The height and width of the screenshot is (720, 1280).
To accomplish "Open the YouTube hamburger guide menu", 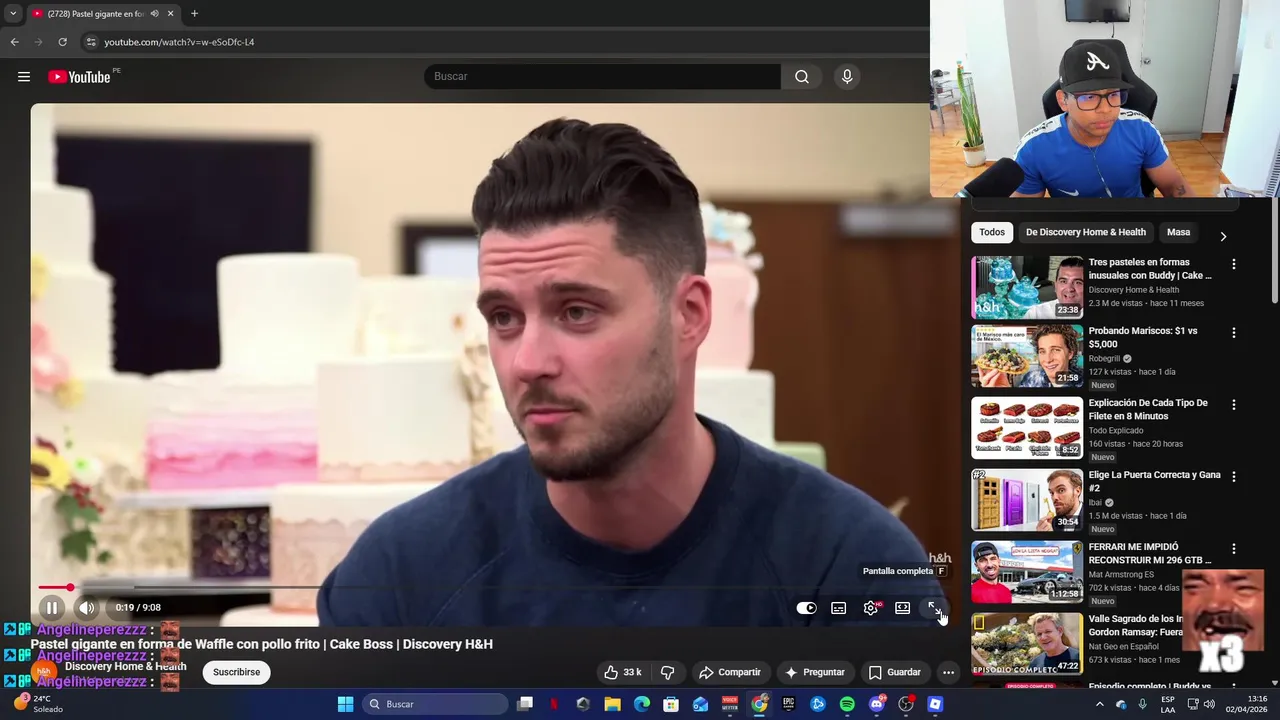I will (24, 77).
